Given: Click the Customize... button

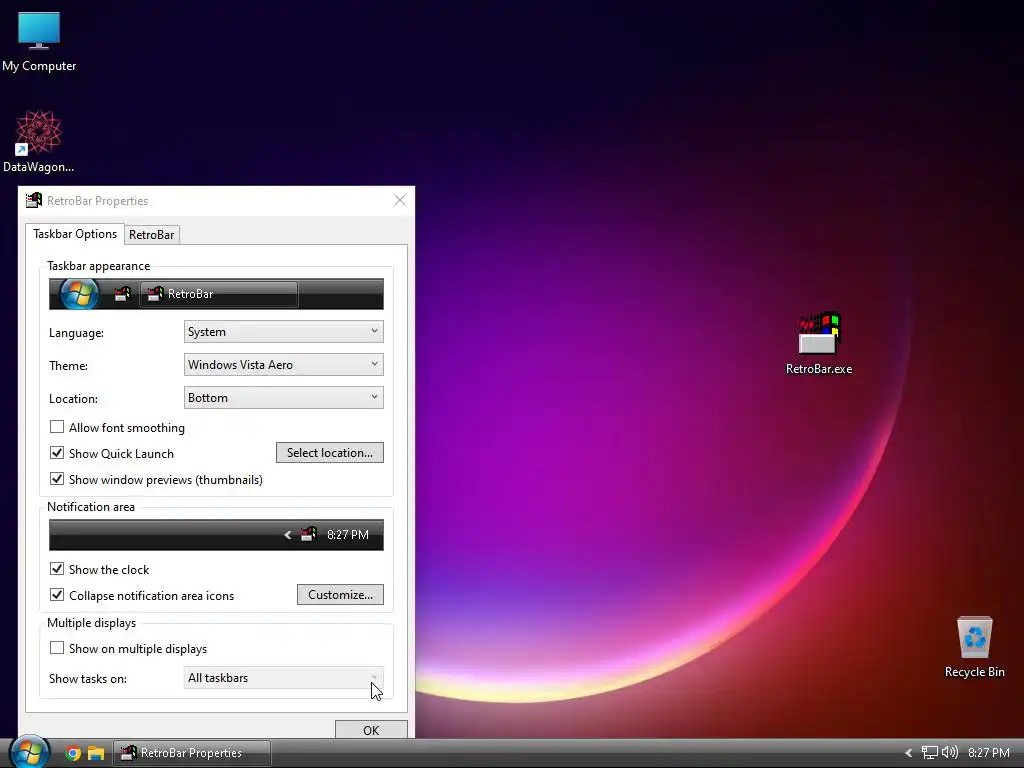Looking at the screenshot, I should [x=340, y=594].
